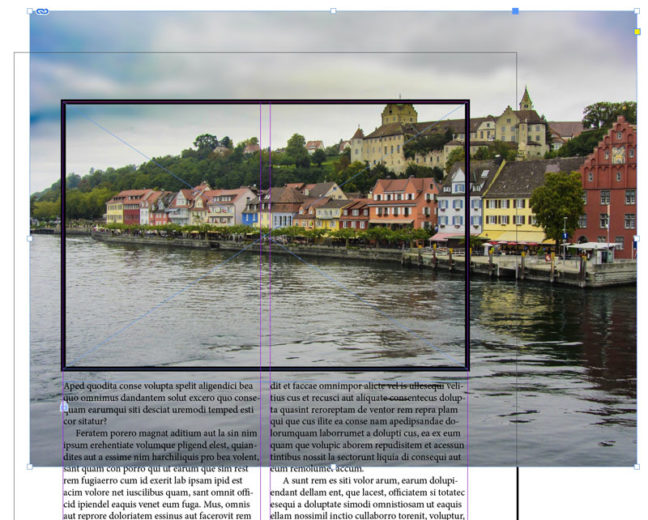Select the bottom-center frame handle

point(333,467)
